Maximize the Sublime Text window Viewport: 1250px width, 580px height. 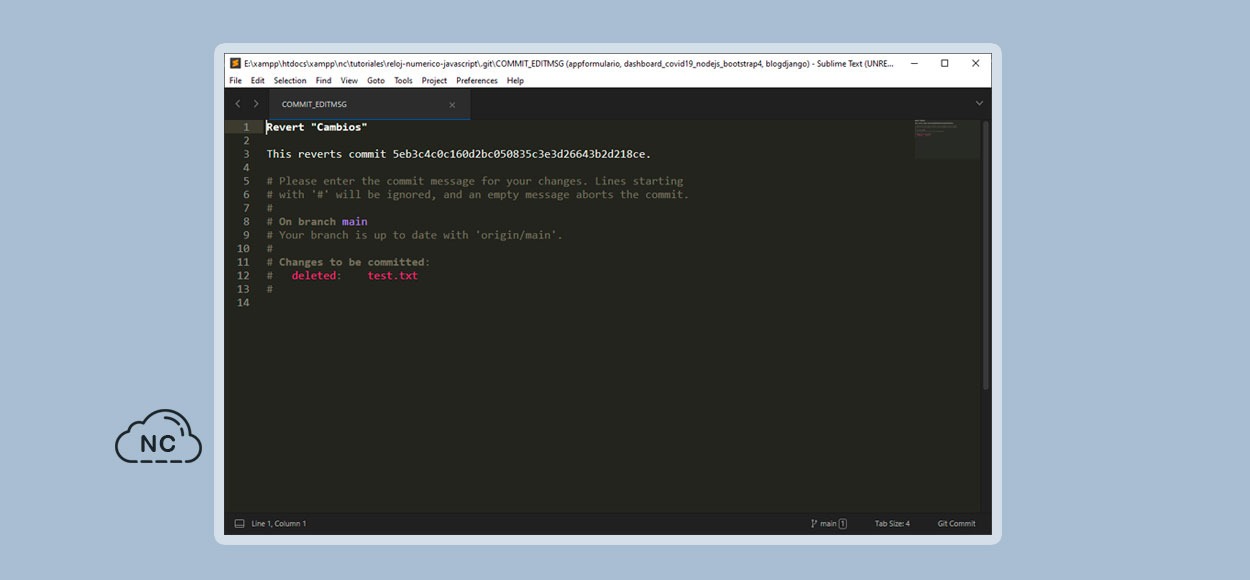coord(945,63)
